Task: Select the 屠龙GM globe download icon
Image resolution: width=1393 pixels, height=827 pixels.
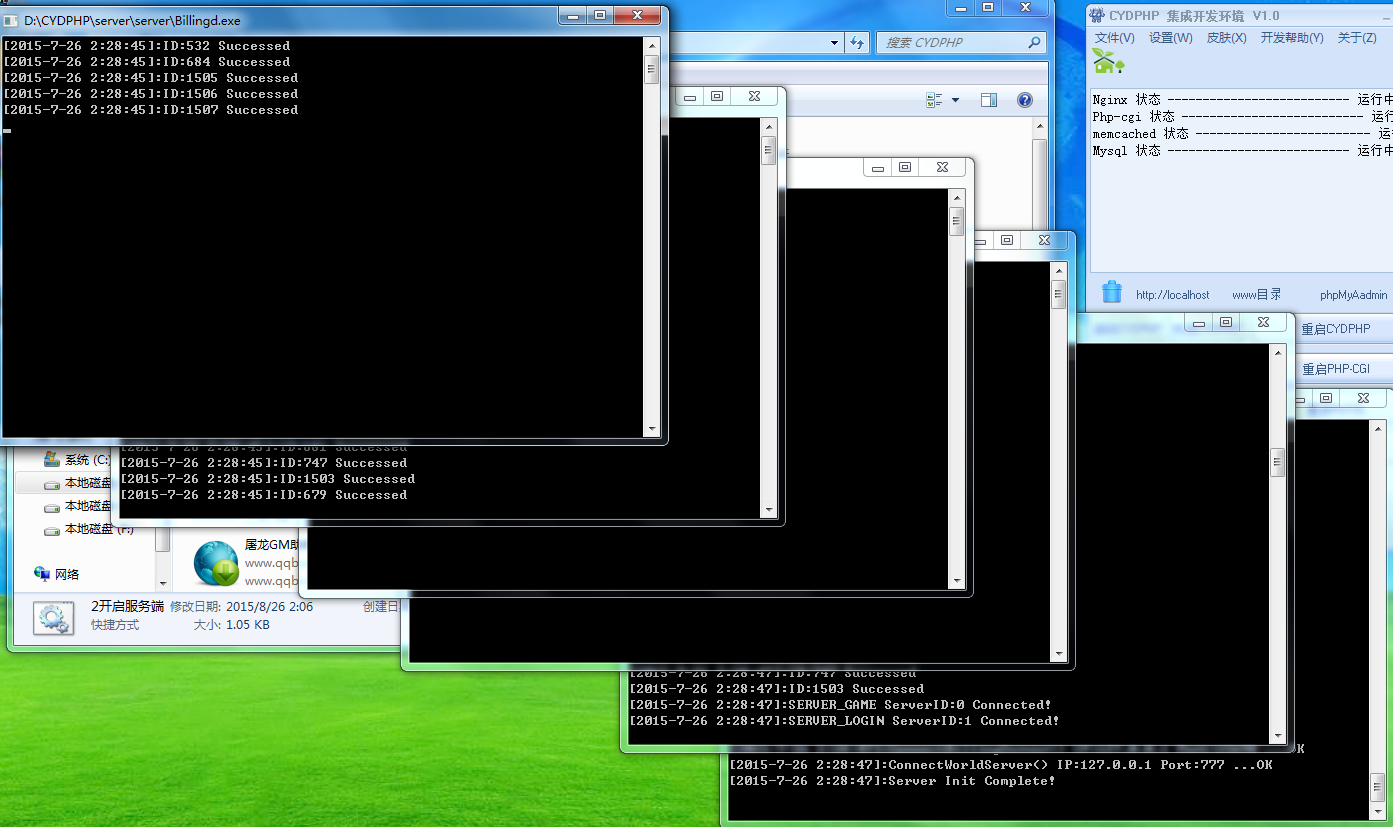Action: [216, 563]
